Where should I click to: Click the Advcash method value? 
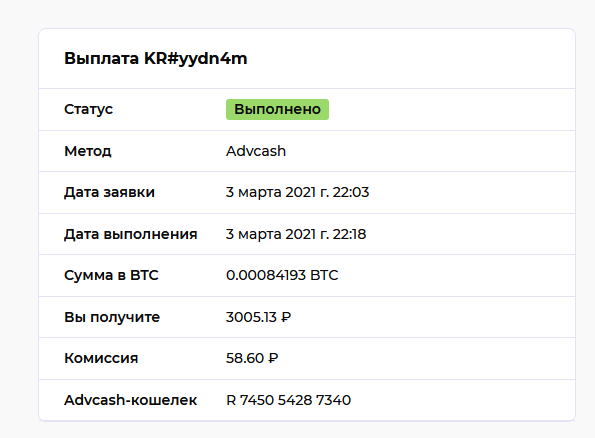[256, 151]
